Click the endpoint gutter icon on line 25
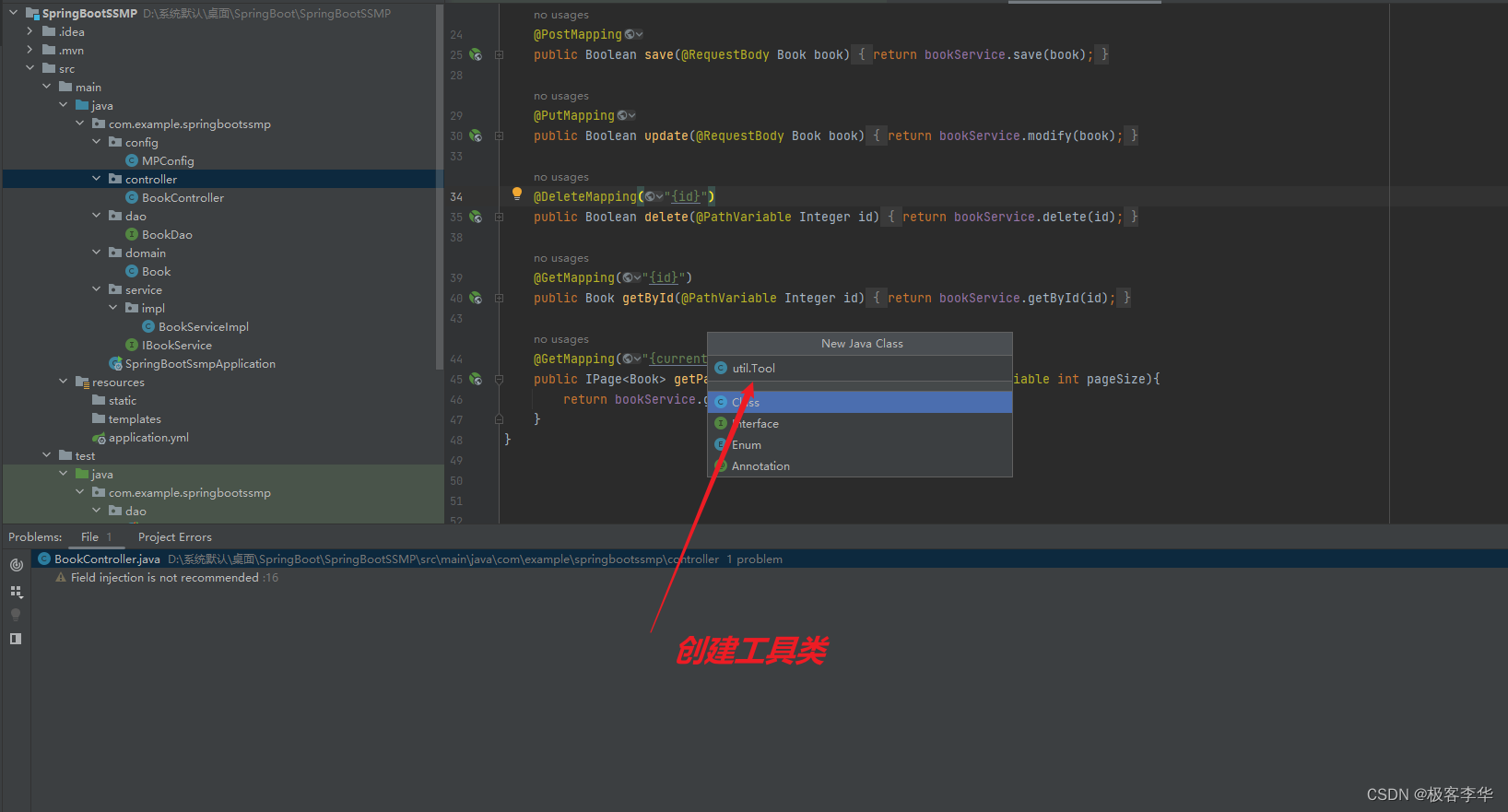This screenshot has height=812, width=1508. pos(476,54)
